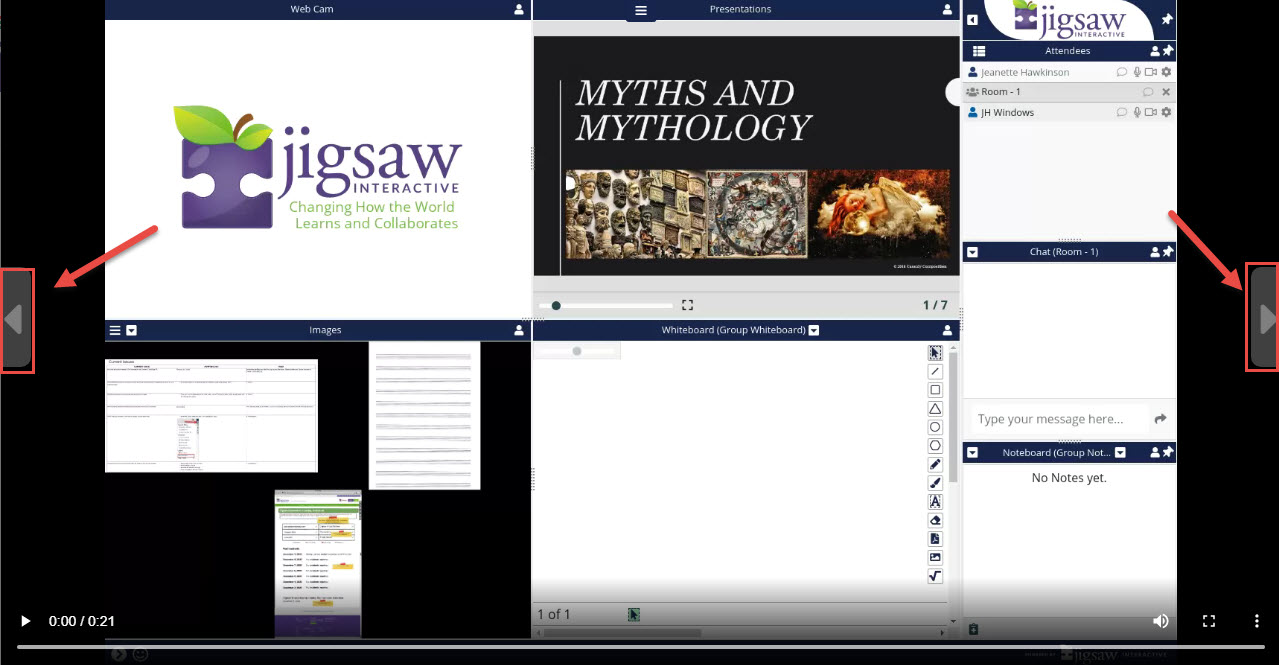The width and height of the screenshot is (1279, 665).
Task: Open the Presentations hamburger menu
Action: 641,10
